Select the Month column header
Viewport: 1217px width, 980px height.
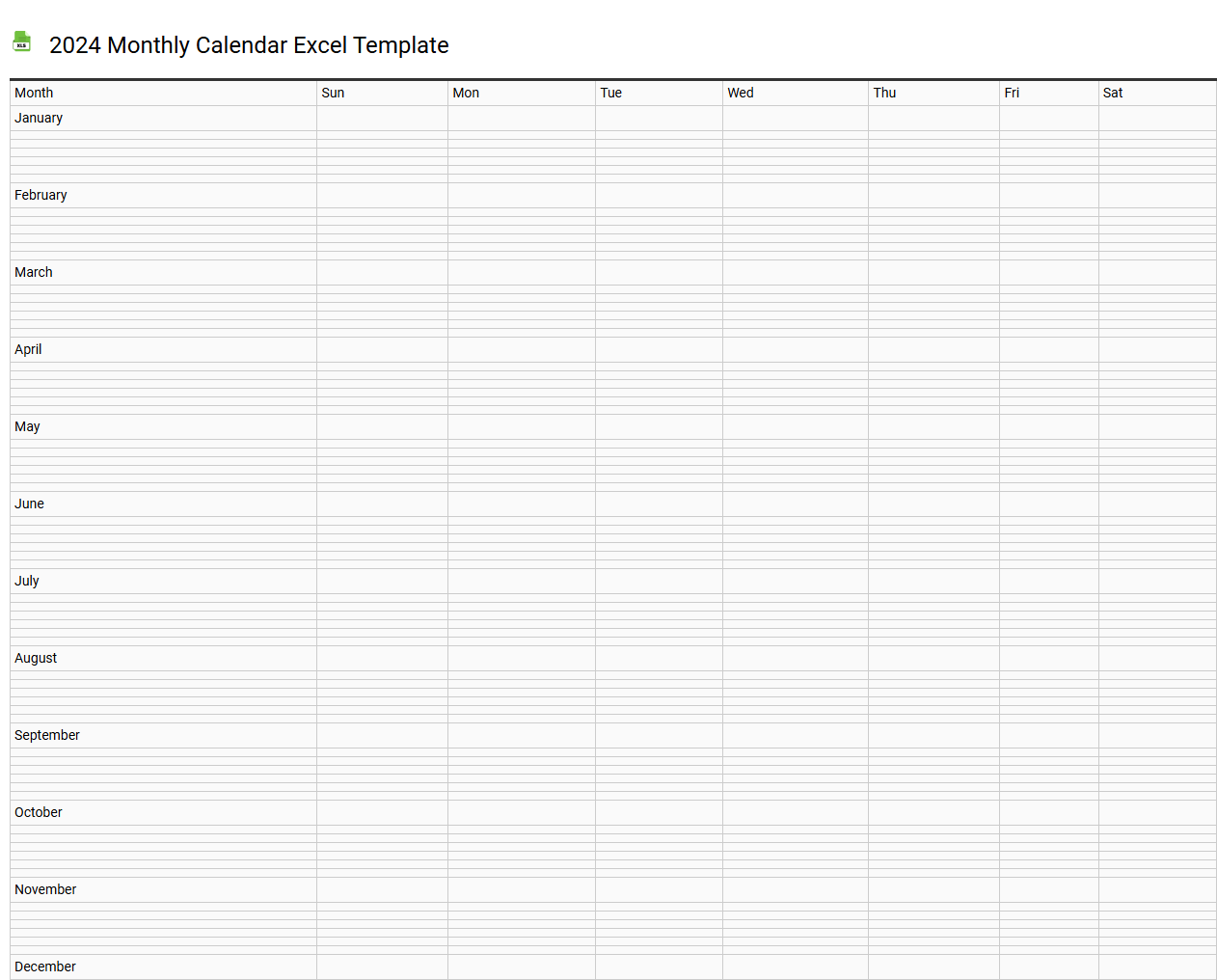point(33,93)
